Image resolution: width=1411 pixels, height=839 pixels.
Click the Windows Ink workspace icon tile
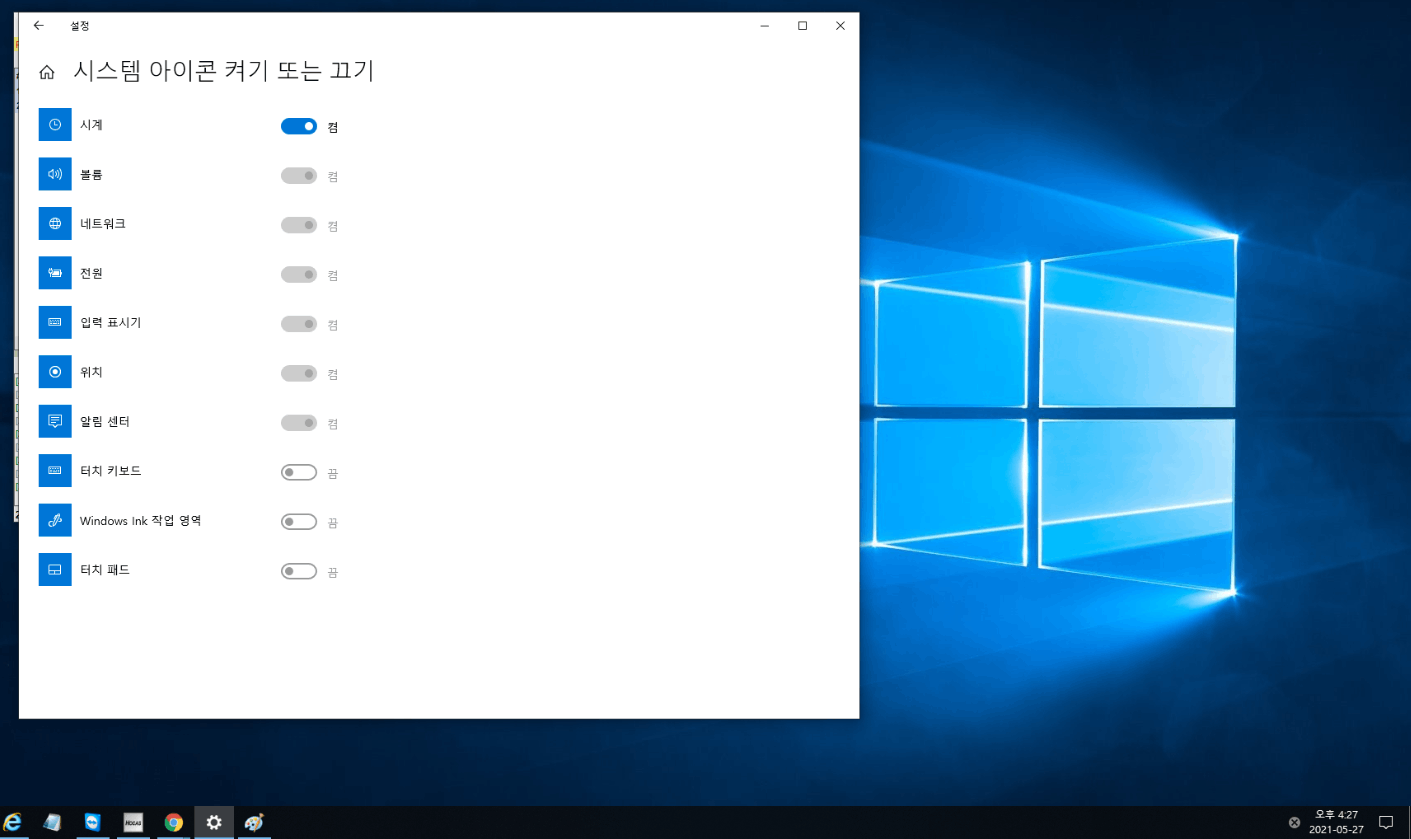point(55,520)
